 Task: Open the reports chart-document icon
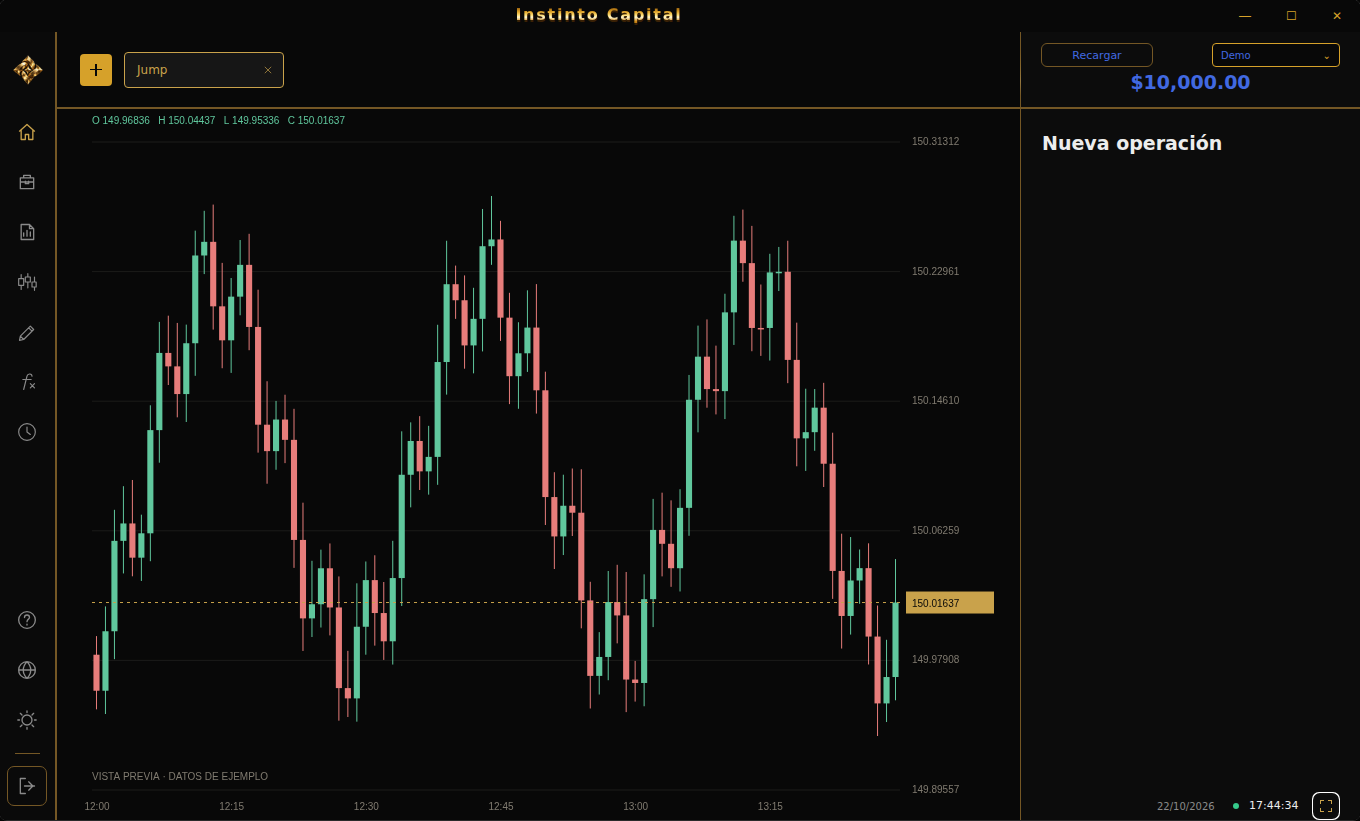tap(27, 232)
